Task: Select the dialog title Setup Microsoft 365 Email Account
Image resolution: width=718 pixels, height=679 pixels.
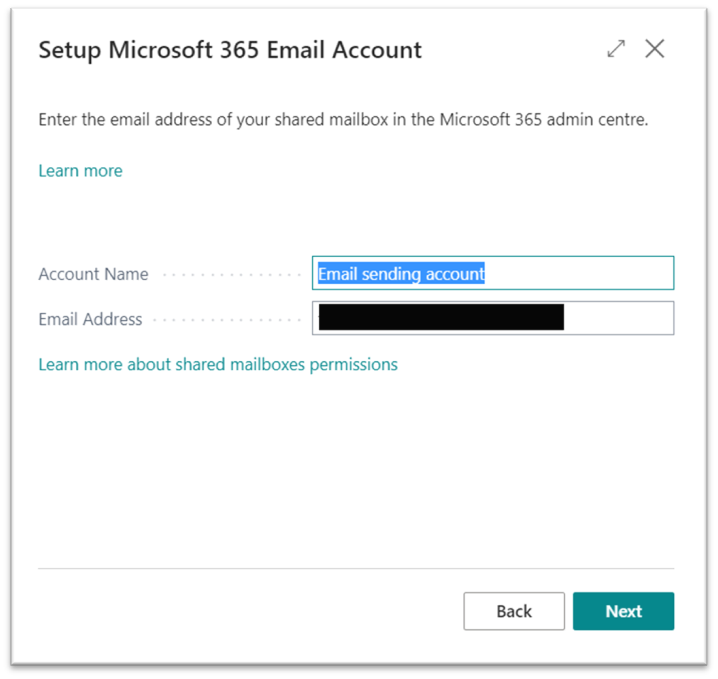Action: (x=230, y=50)
